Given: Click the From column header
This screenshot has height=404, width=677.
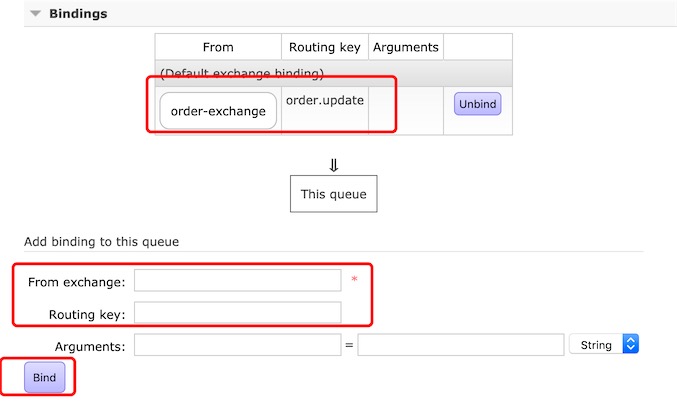Looking at the screenshot, I should pos(218,47).
